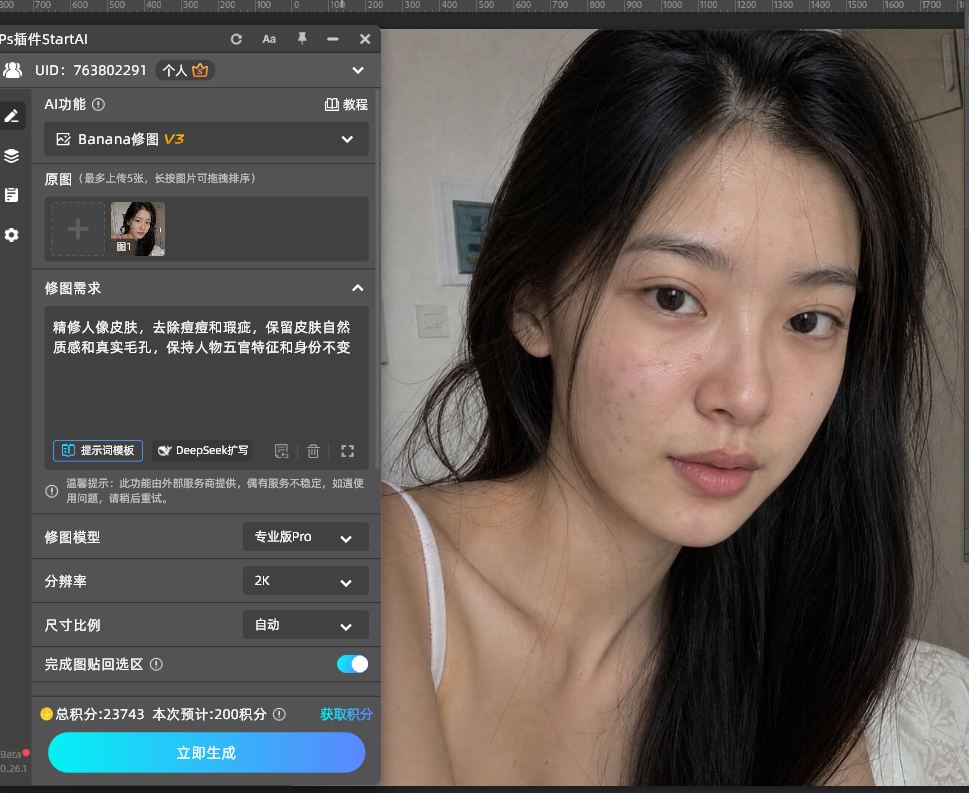This screenshot has height=793, width=969.
Task: Close the StartAI plugin panel
Action: (365, 39)
